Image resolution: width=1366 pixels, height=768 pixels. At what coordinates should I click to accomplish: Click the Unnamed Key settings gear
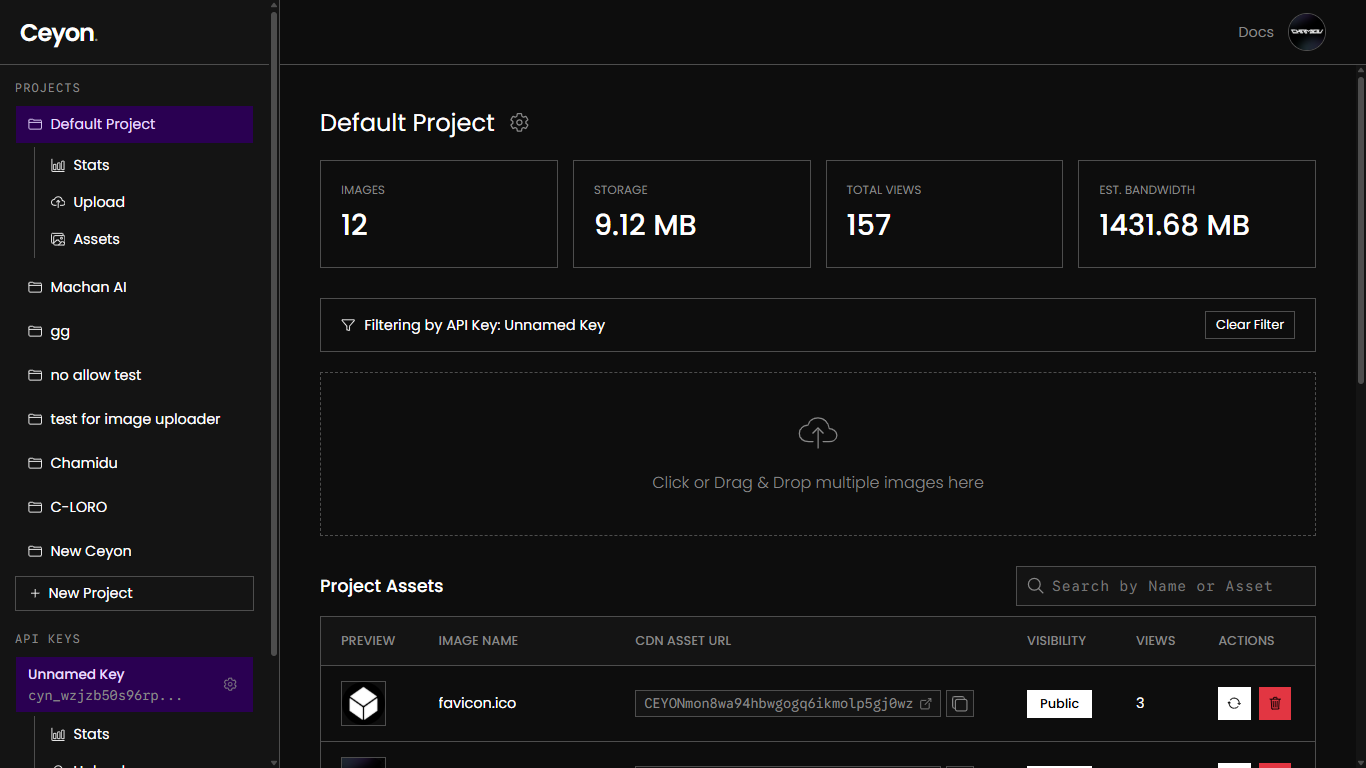click(x=230, y=684)
